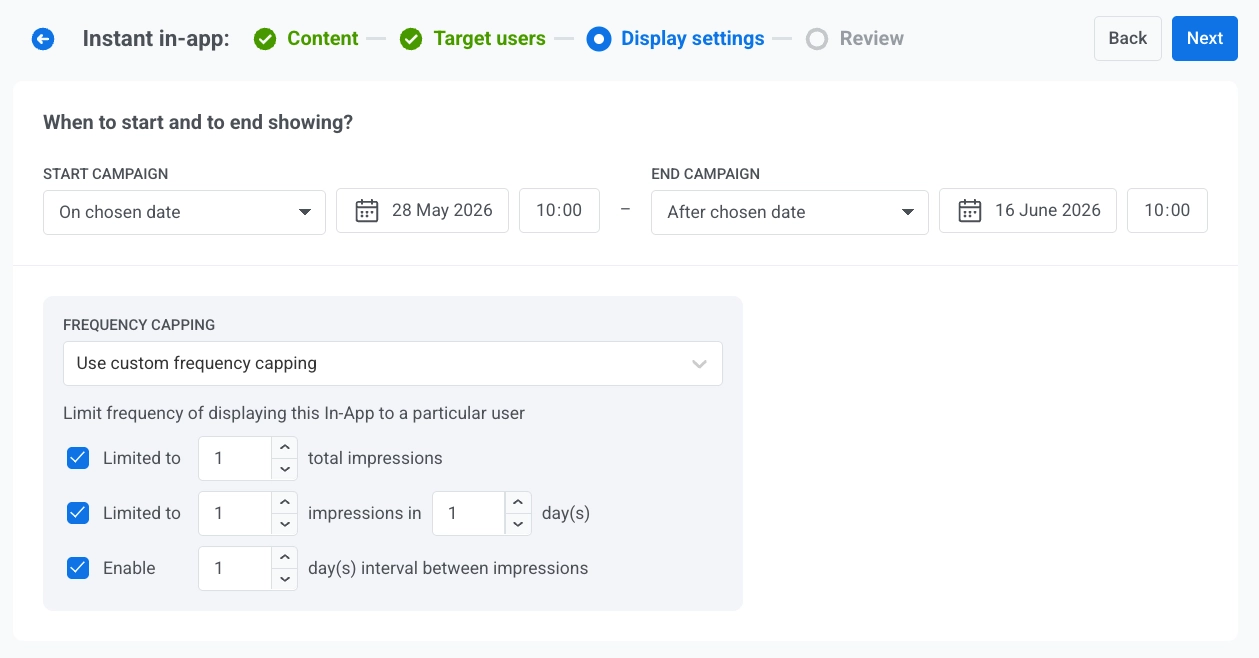Click the Next button
The image size is (1259, 658).
[1205, 38]
